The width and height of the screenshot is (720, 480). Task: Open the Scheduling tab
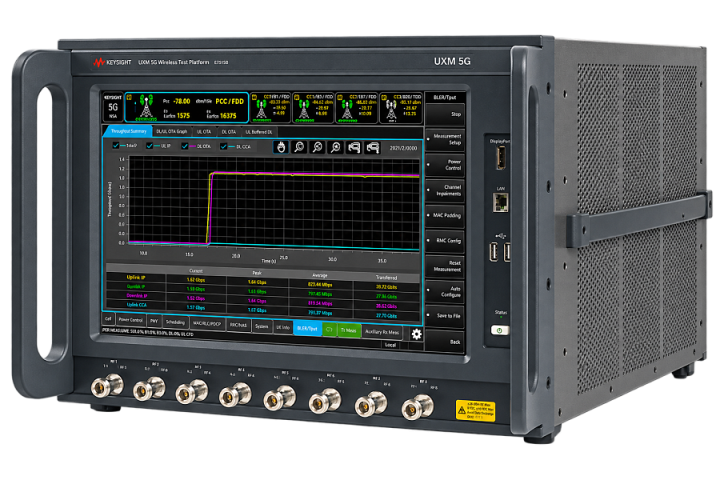point(175,322)
